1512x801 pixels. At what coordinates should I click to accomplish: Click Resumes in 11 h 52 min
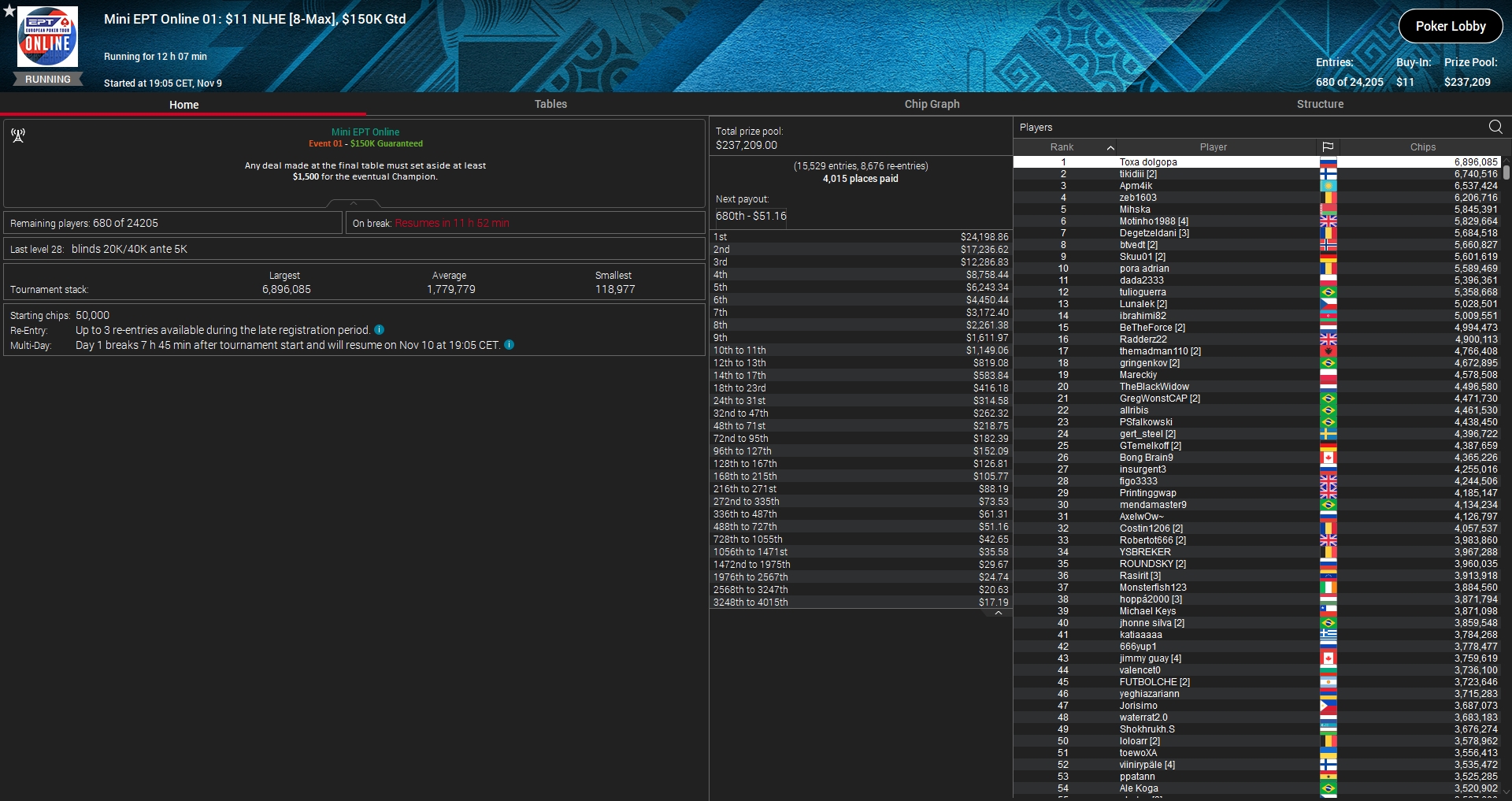coord(452,223)
